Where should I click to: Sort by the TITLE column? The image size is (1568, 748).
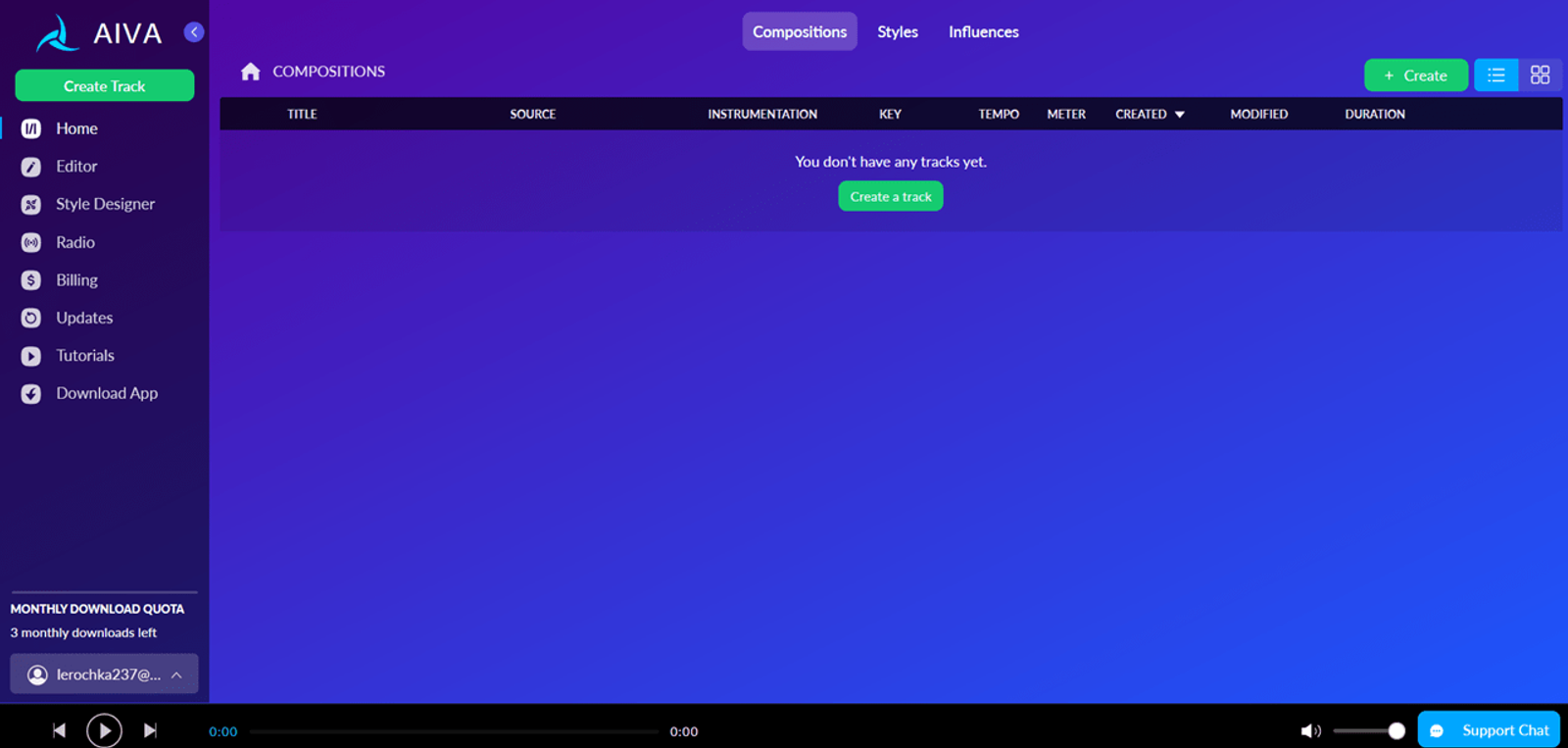tap(302, 115)
